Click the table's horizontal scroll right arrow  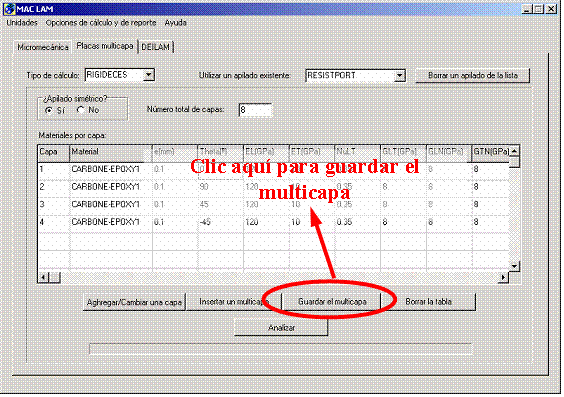pos(503,277)
